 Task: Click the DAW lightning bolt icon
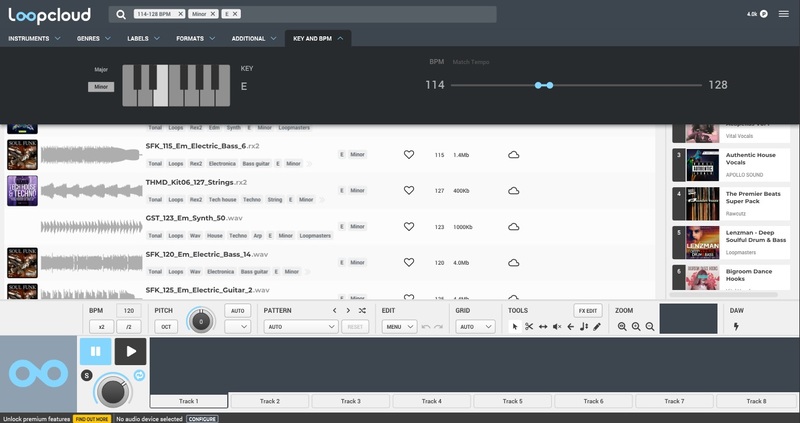click(737, 327)
